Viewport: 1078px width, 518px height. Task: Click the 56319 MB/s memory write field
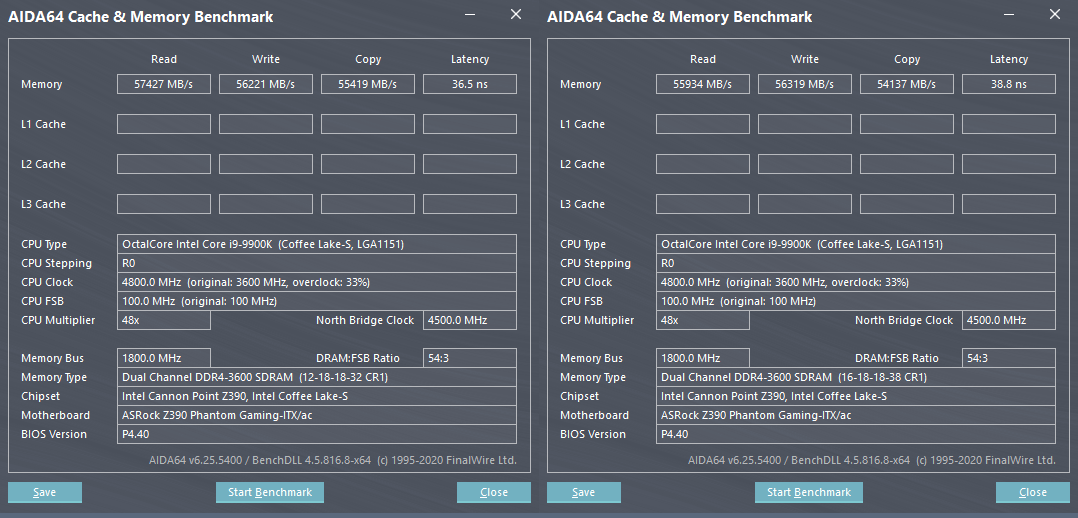coord(805,84)
